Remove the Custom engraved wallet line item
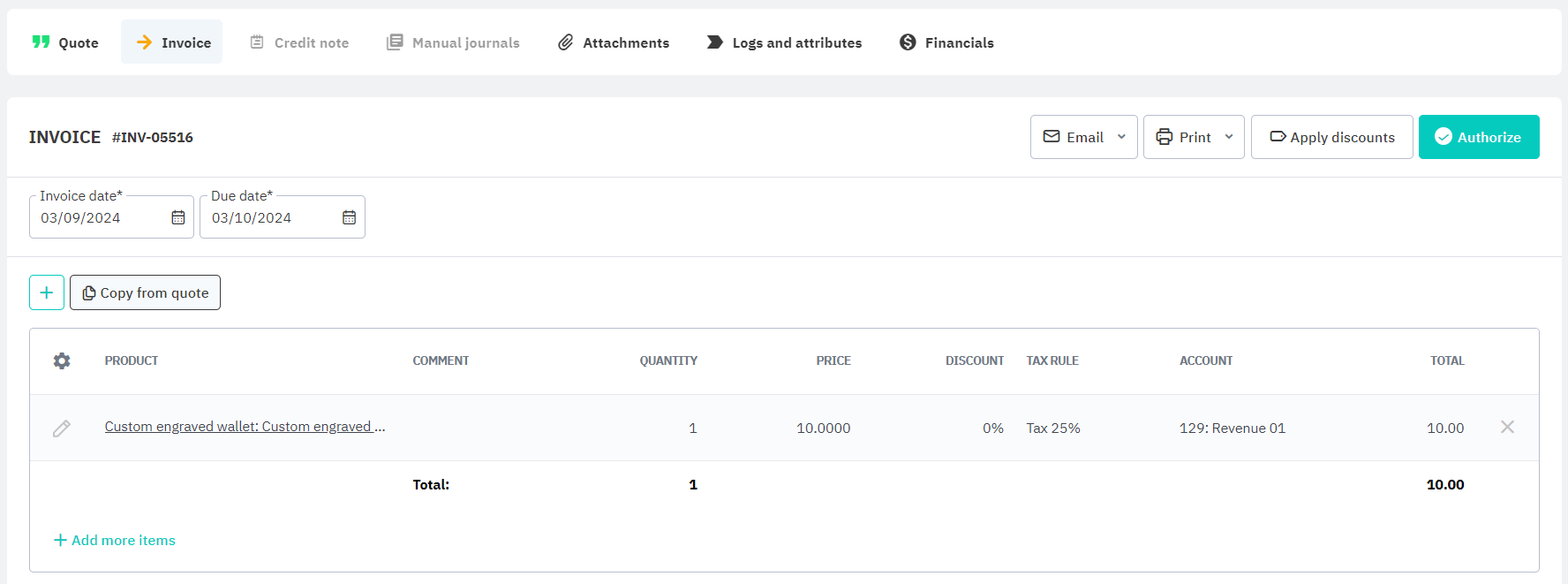 1507,427
